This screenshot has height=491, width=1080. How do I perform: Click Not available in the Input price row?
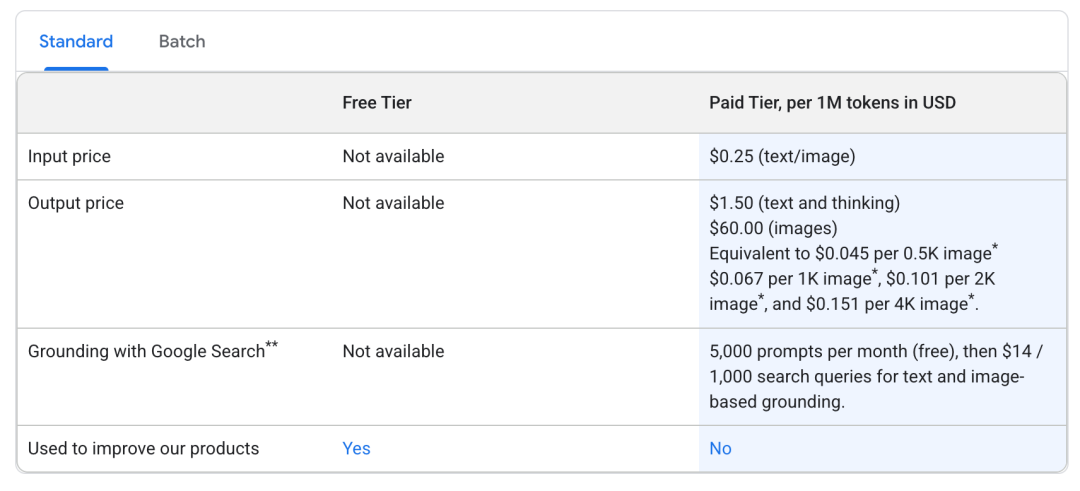tap(393, 157)
